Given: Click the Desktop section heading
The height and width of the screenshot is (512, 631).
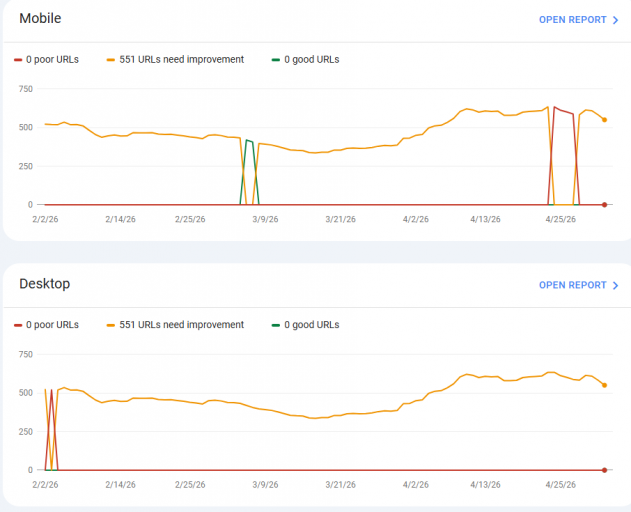Looking at the screenshot, I should [x=45, y=284].
